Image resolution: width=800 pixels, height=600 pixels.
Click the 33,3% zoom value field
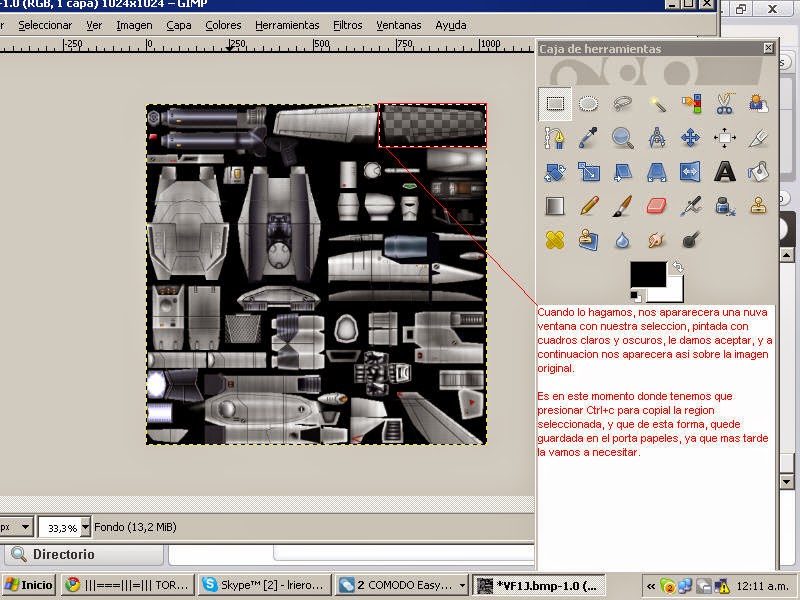point(60,528)
